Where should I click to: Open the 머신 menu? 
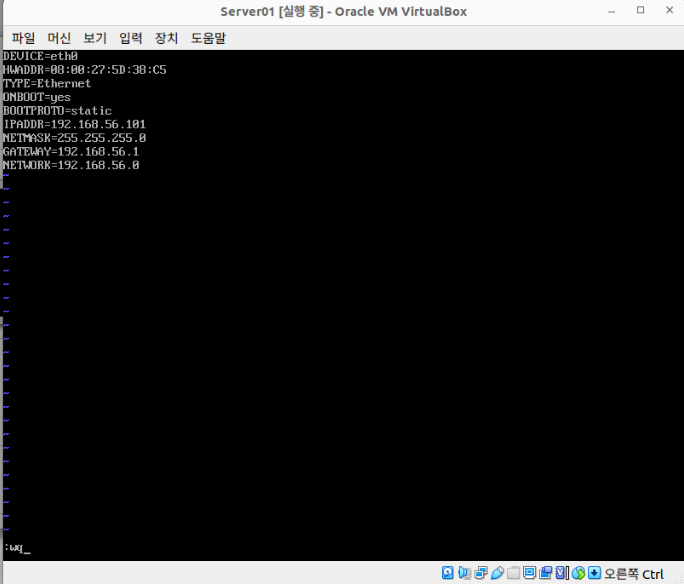tap(59, 38)
